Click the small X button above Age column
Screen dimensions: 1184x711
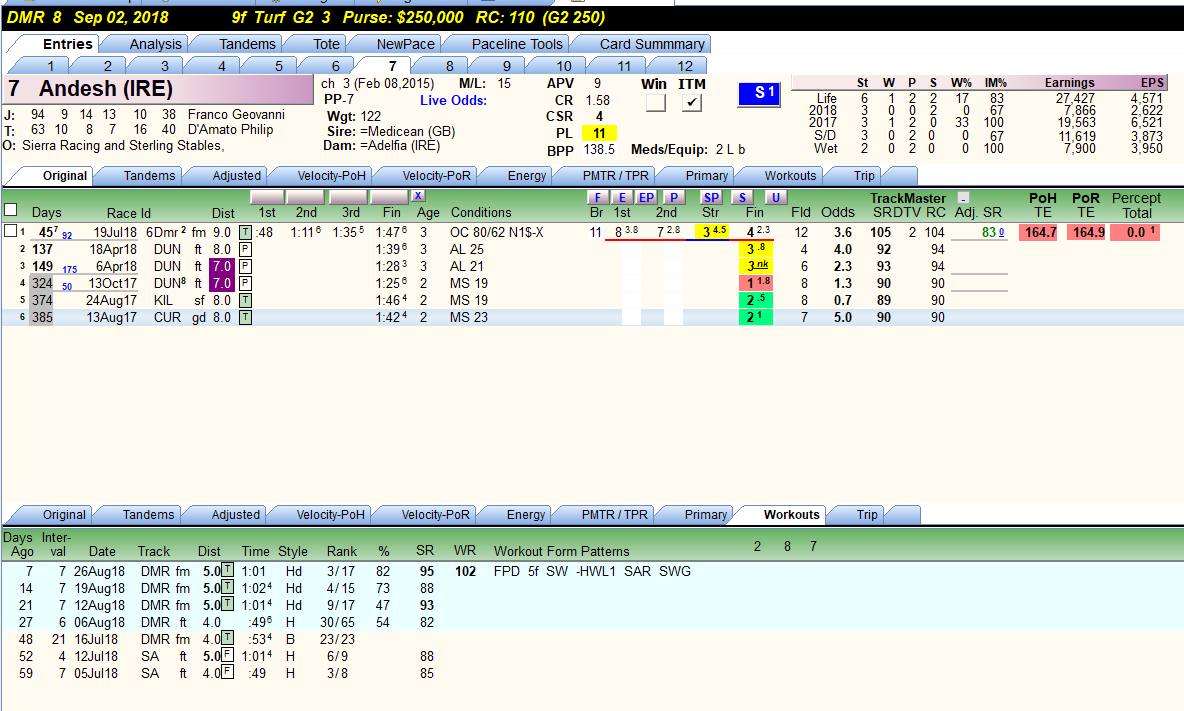[x=418, y=196]
